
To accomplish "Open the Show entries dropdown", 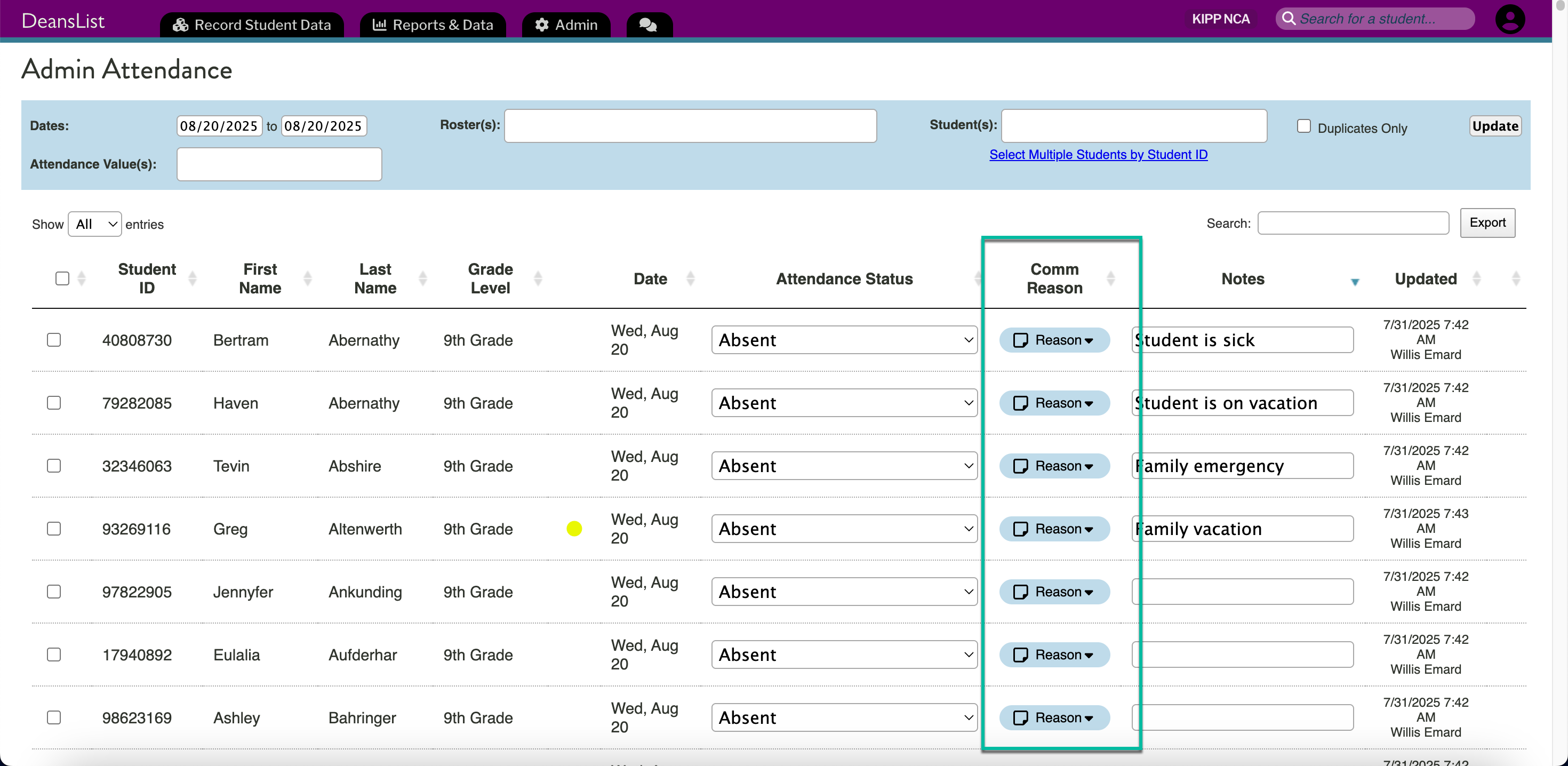I will (95, 224).
